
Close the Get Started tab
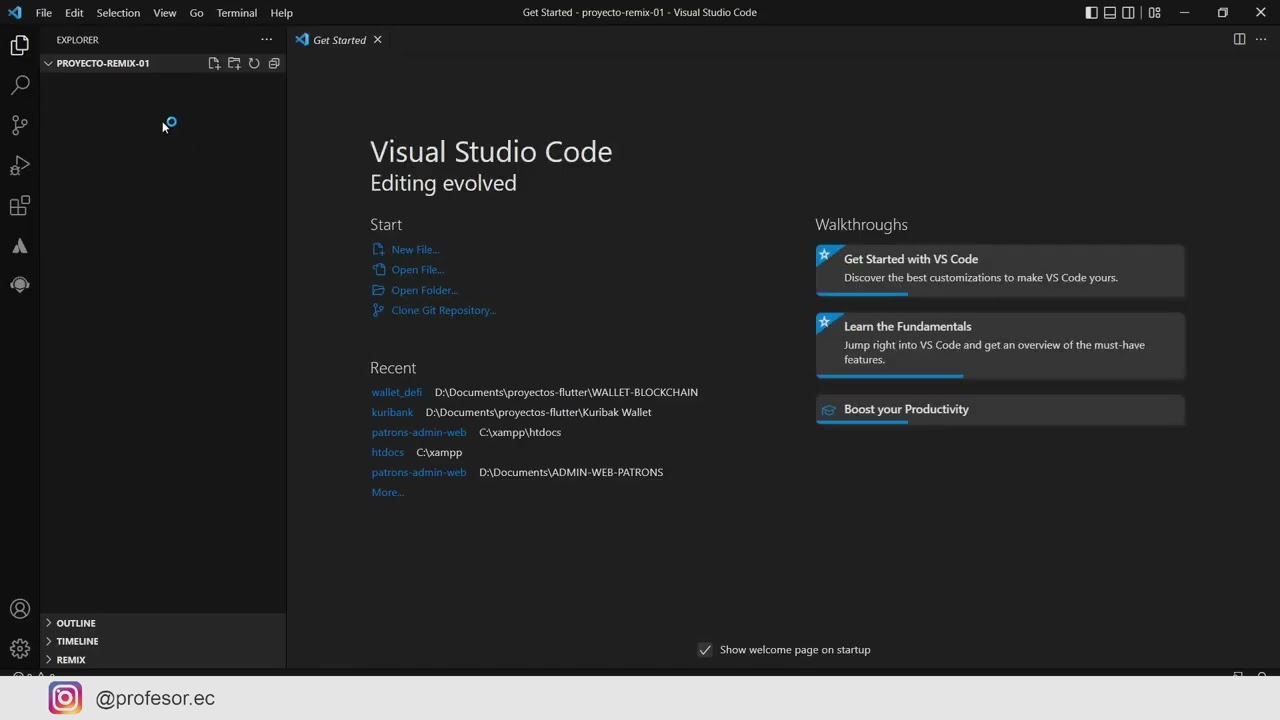pos(377,40)
